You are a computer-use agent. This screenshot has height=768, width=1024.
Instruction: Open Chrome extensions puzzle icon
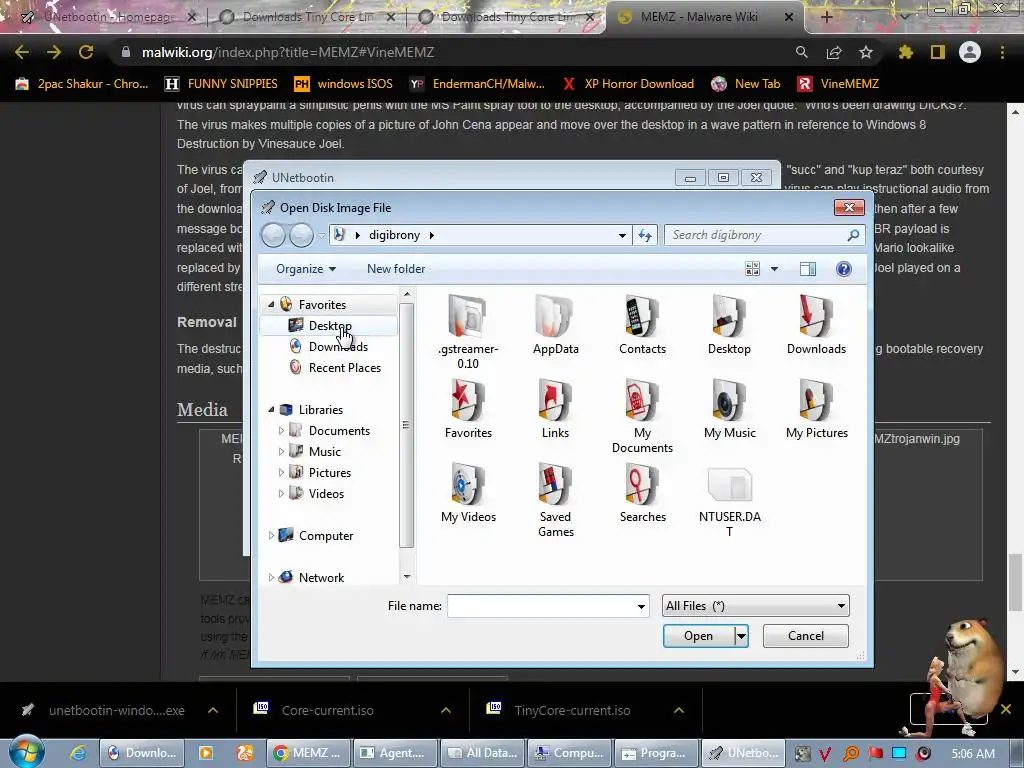pos(905,52)
